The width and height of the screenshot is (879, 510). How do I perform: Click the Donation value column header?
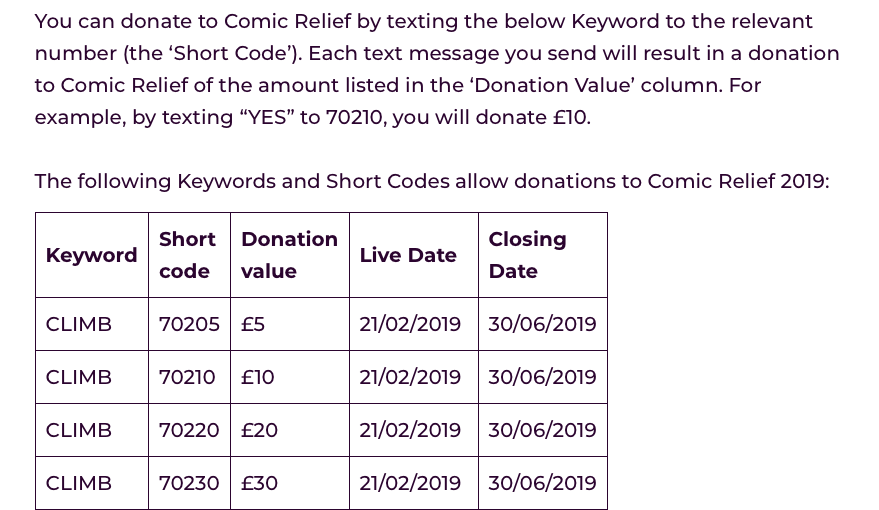[289, 255]
